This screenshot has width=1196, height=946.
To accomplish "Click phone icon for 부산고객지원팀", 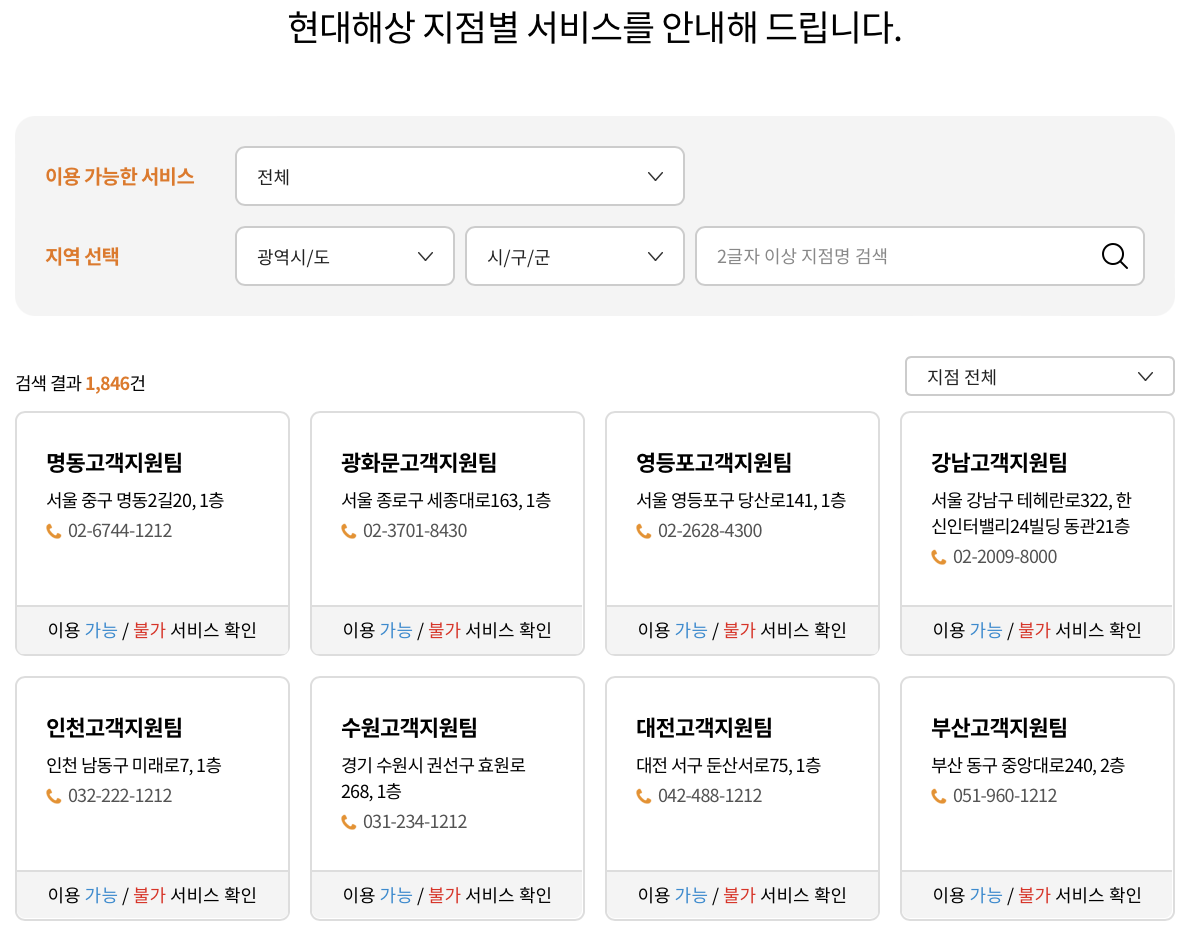I will (x=939, y=796).
